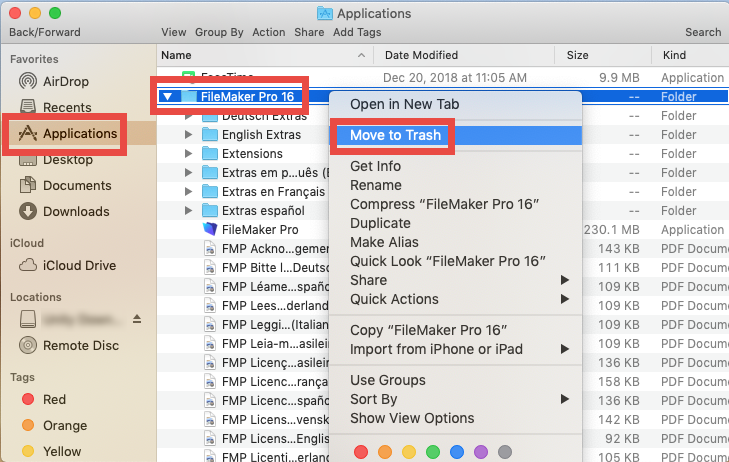Screen dimensions: 729x462
Task: Apply the purple color tag
Action: (481, 451)
